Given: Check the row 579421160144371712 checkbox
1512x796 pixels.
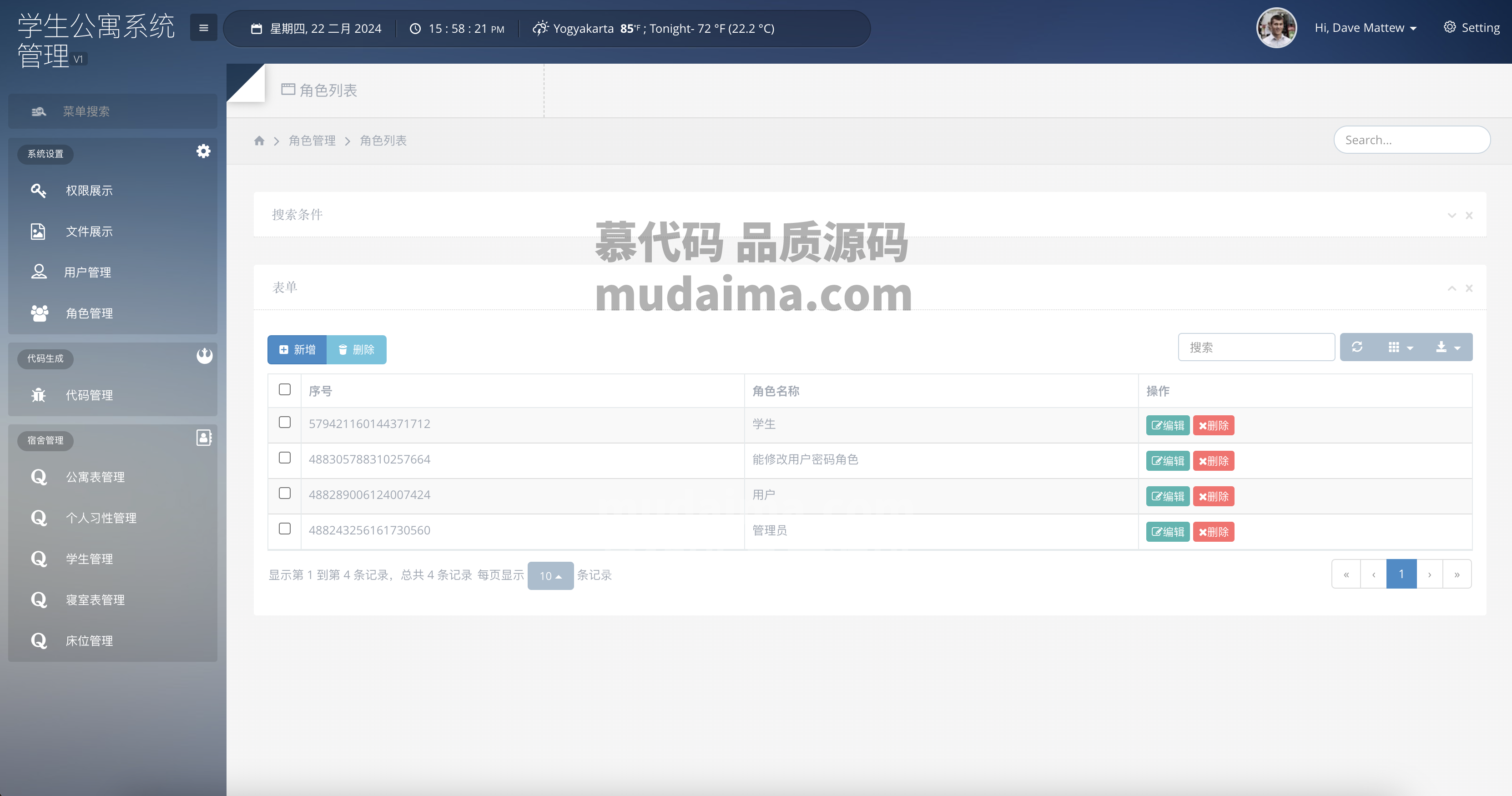Looking at the screenshot, I should pyautogui.click(x=285, y=423).
